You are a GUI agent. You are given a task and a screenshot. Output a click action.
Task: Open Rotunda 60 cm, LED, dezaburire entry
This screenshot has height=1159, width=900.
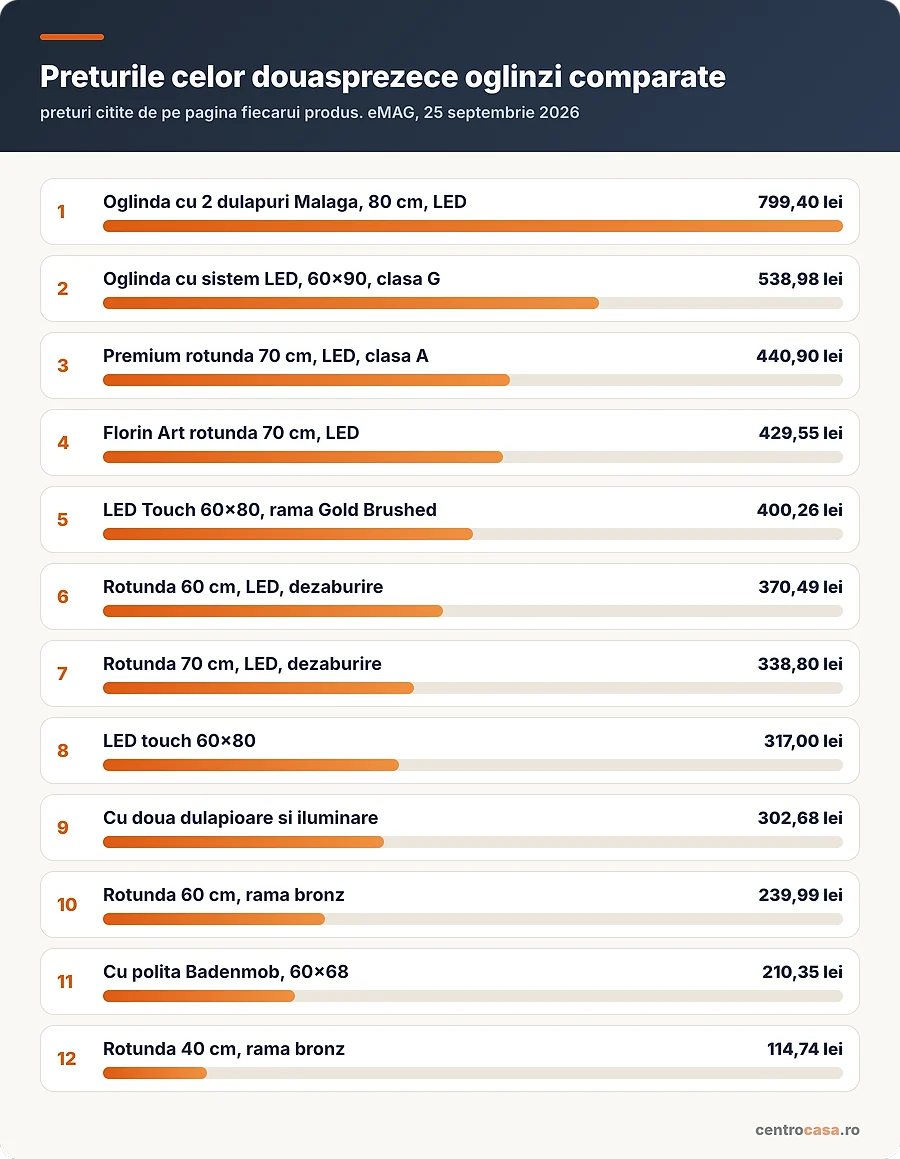pos(242,586)
